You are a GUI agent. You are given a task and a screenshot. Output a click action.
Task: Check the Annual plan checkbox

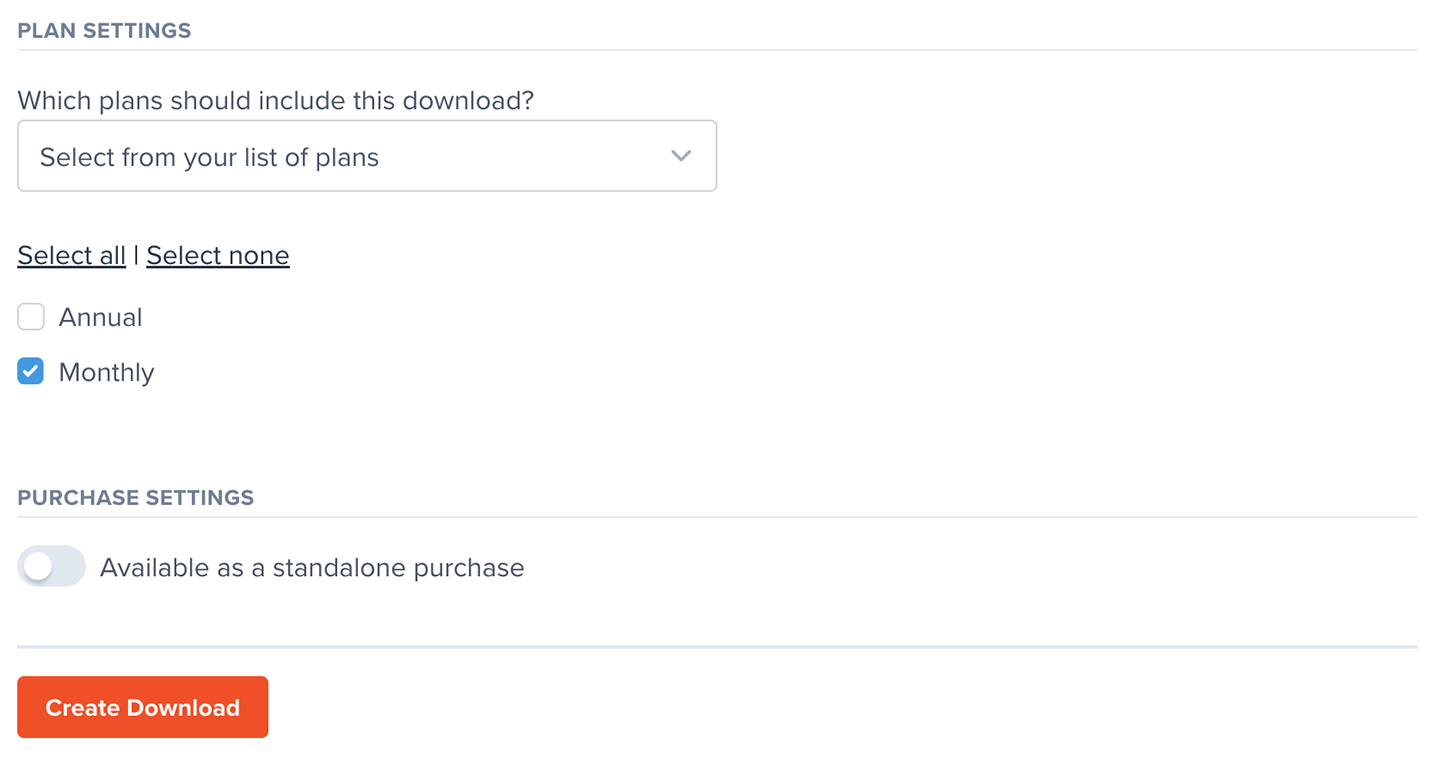31,317
